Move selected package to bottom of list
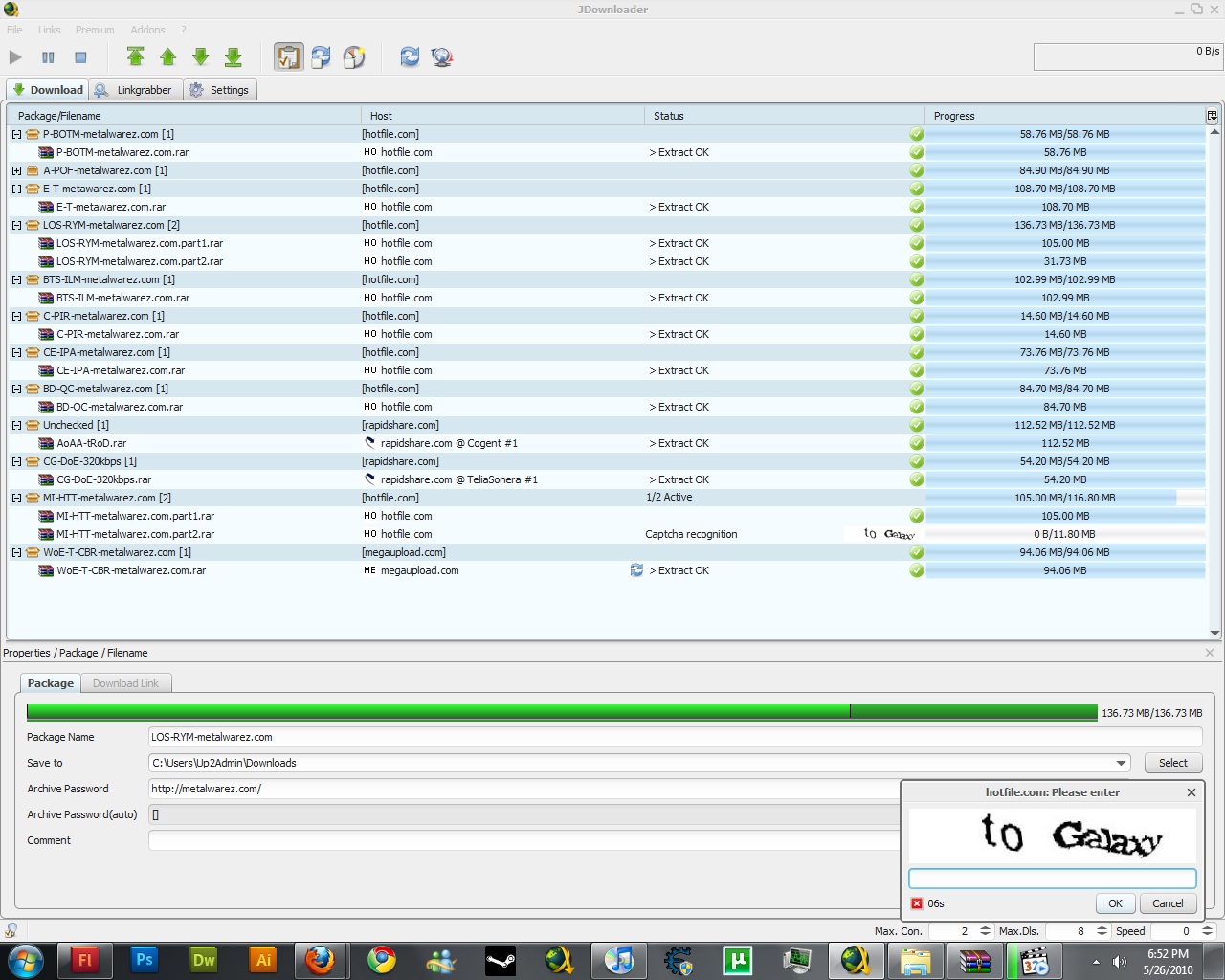 point(233,57)
